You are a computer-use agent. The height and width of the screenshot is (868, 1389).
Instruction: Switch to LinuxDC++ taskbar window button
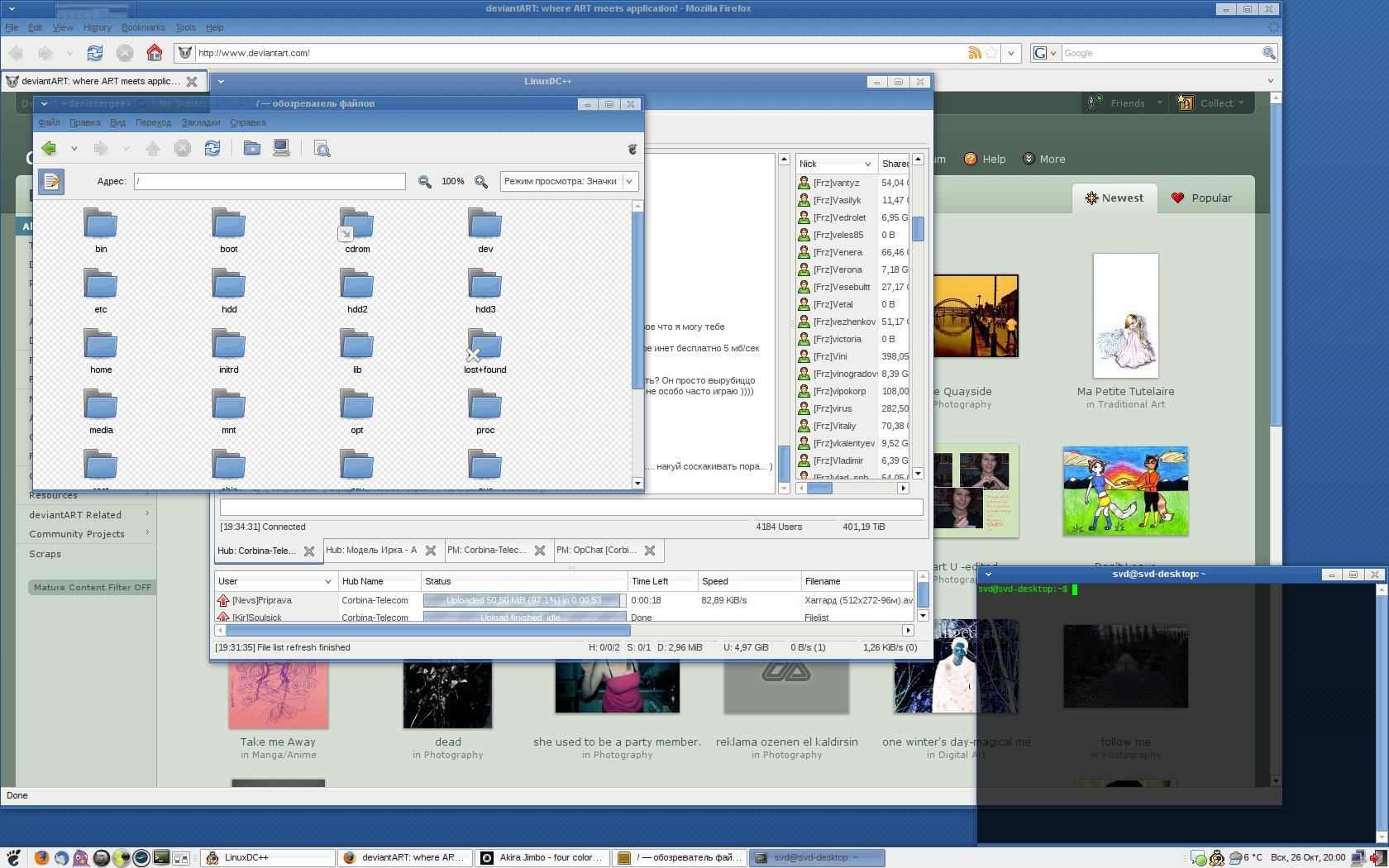(x=268, y=857)
